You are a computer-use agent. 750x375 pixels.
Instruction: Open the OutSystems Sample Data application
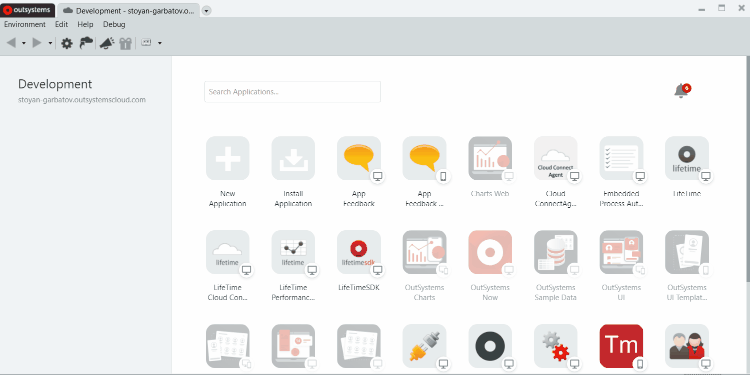(555, 252)
